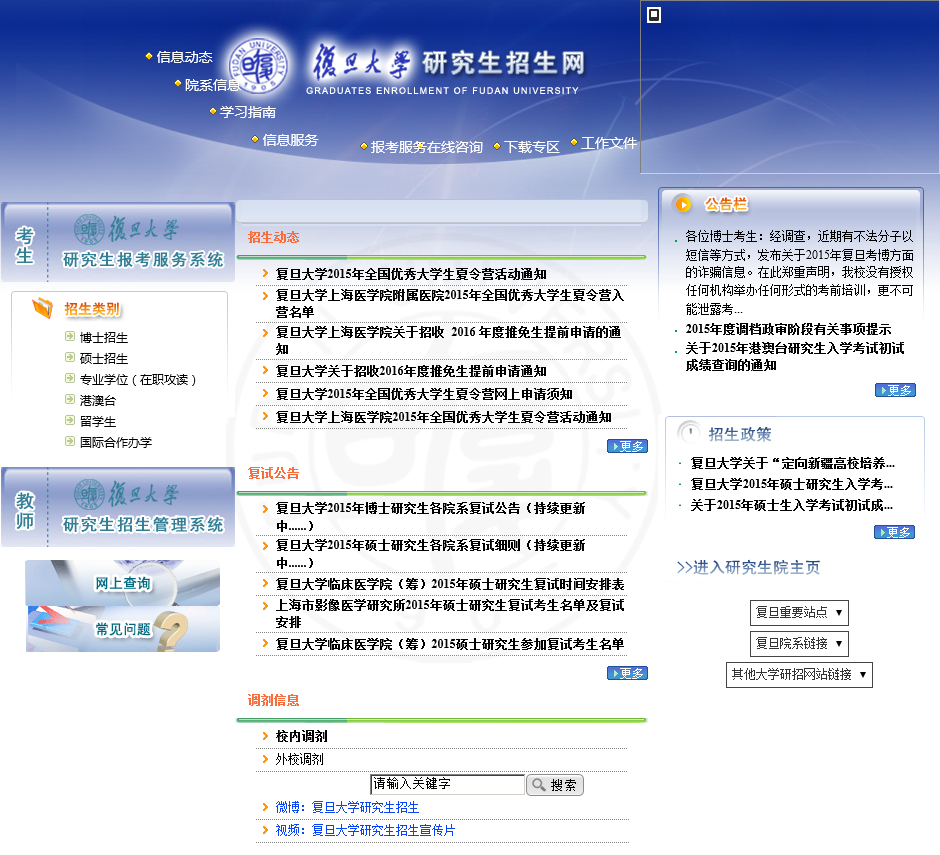The width and height of the screenshot is (940, 855).
Task: Open 复旦大学上海医学院附属医院2015年全国优秀大学生夏令营入营名单
Action: coord(450,303)
